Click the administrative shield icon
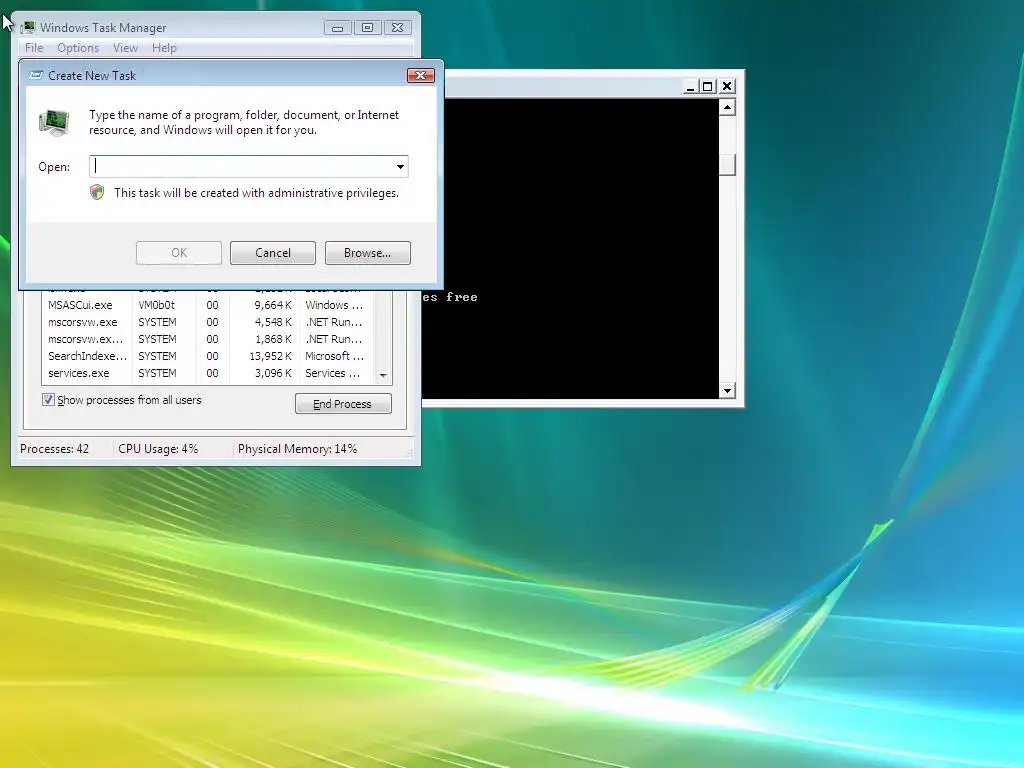Viewport: 1024px width, 768px height. tap(97, 193)
